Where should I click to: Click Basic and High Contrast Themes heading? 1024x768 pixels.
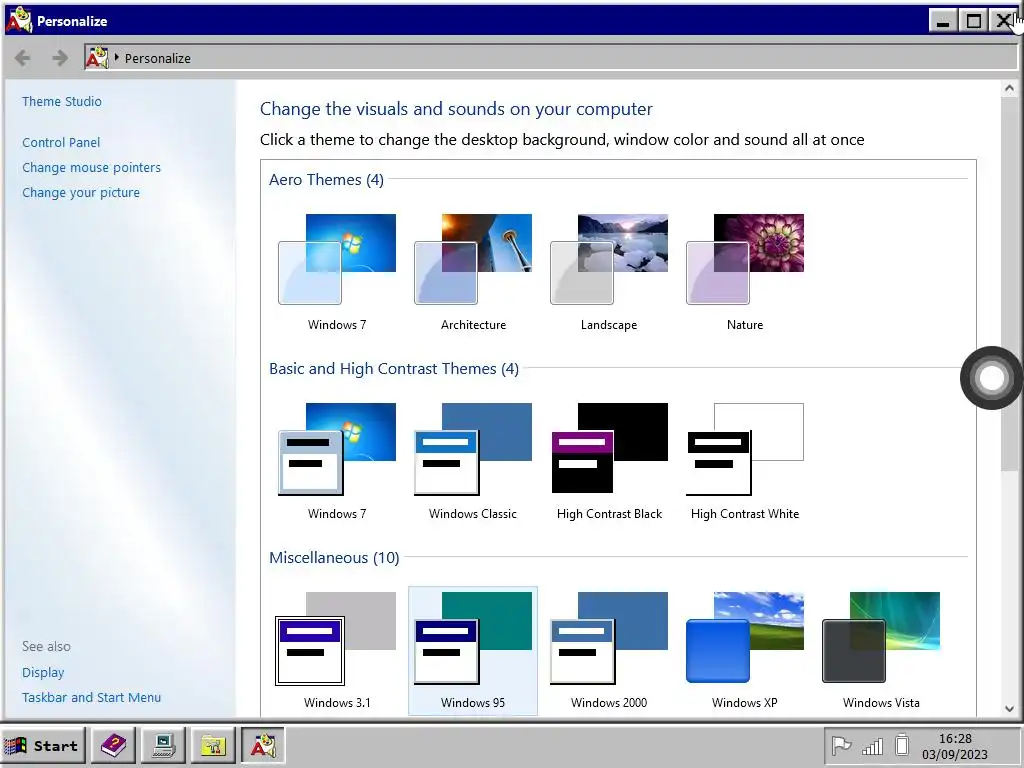click(x=394, y=369)
